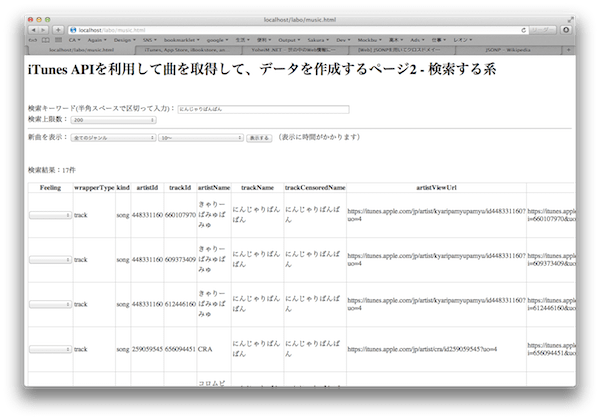This screenshot has height=420, width=600.
Task: Click the trackId 609373409 cell
Action: pyautogui.click(x=180, y=260)
